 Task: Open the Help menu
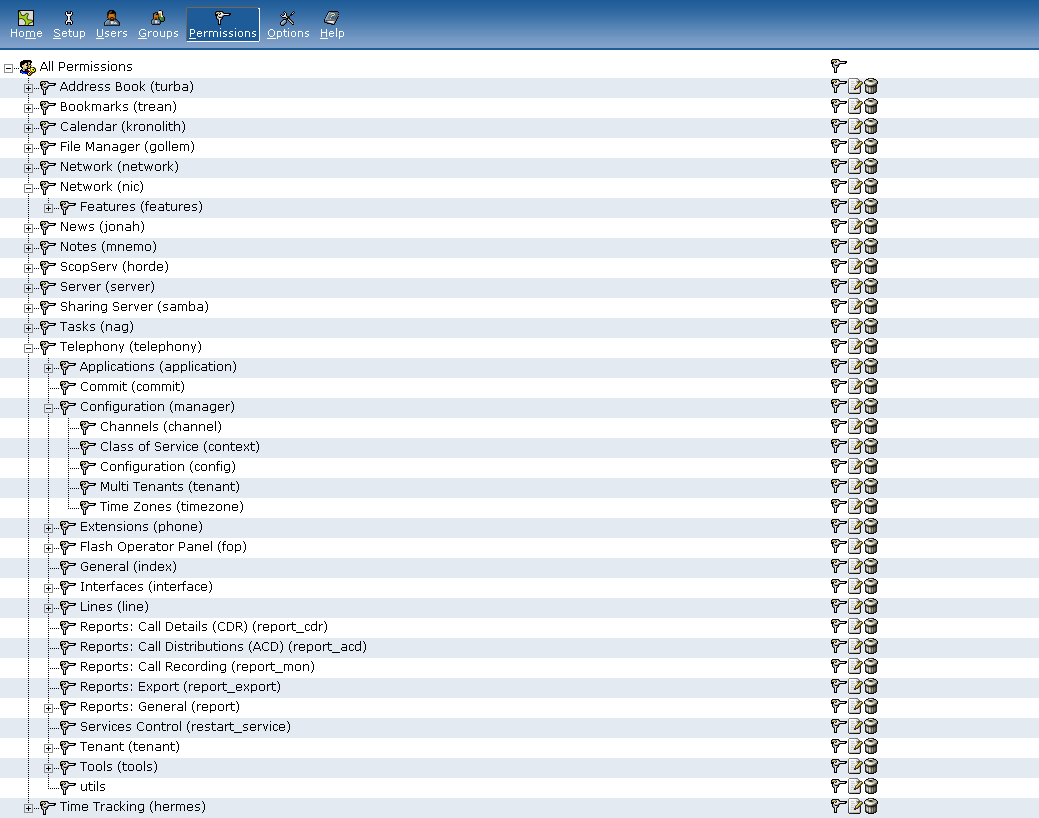point(332,25)
